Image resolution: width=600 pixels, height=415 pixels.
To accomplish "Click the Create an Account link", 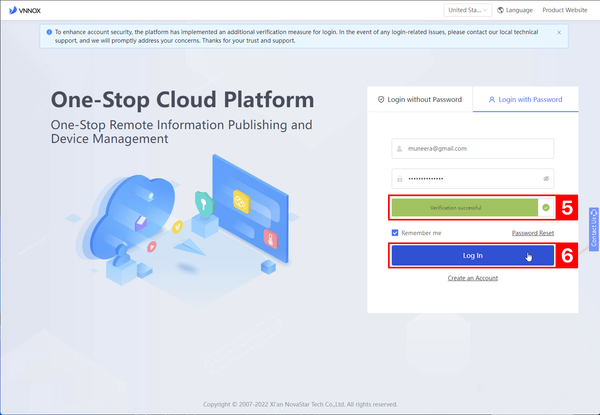I will 472,278.
